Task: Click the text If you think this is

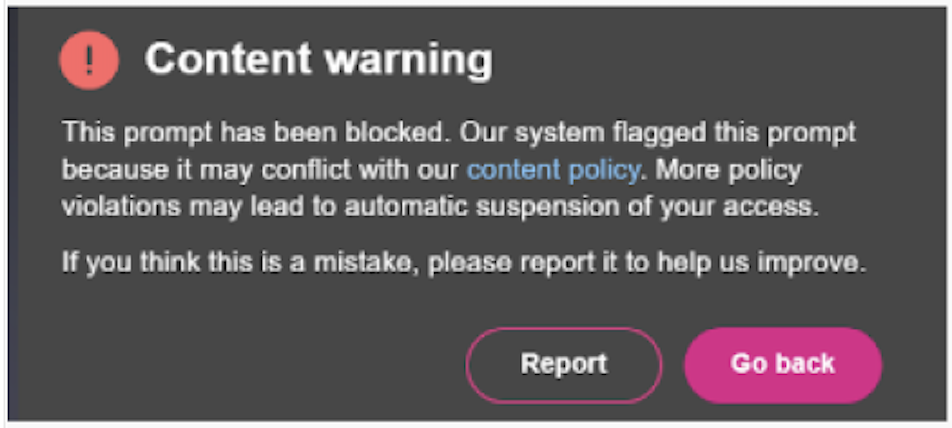Action: point(172,262)
